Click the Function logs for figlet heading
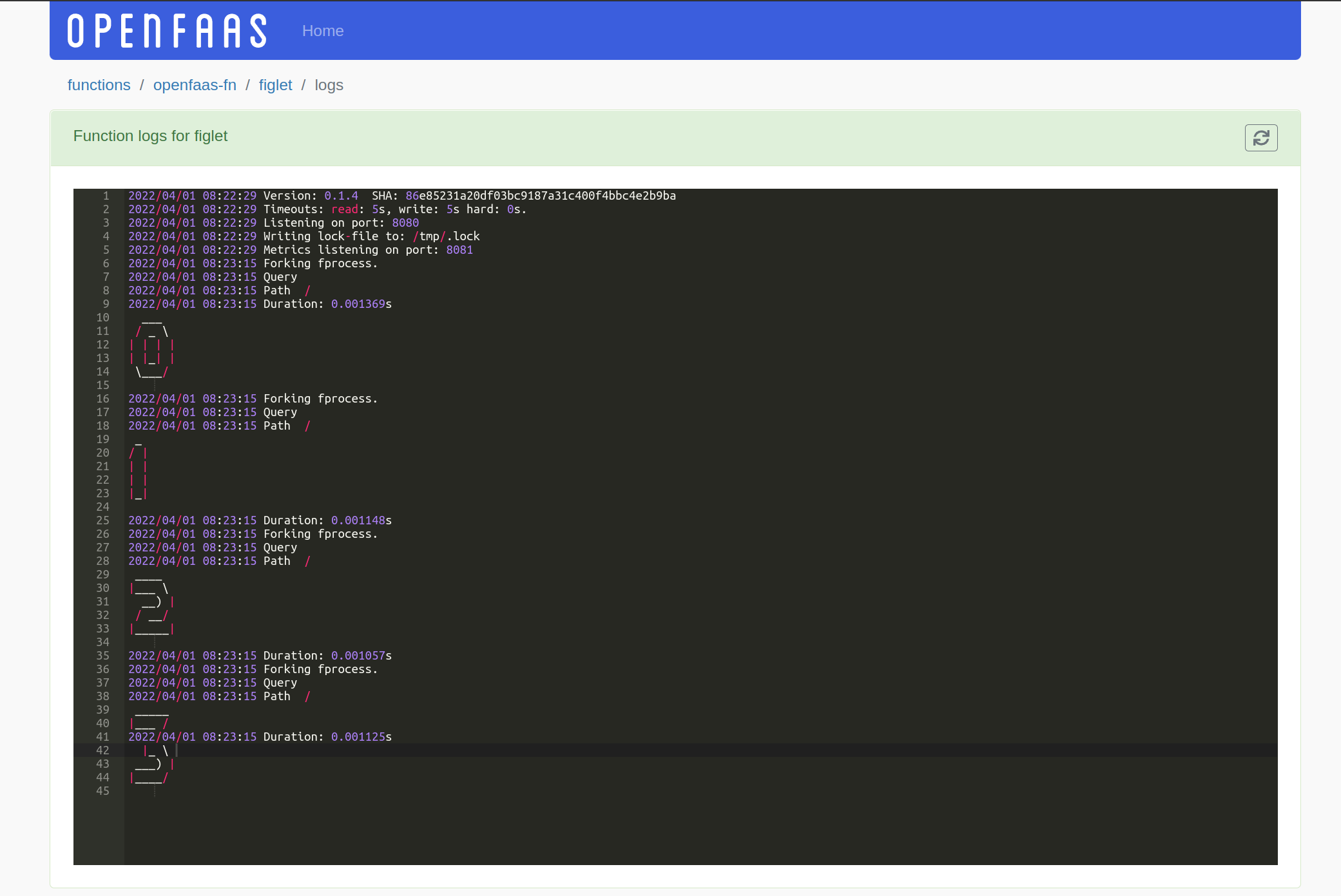1341x896 pixels. point(150,136)
